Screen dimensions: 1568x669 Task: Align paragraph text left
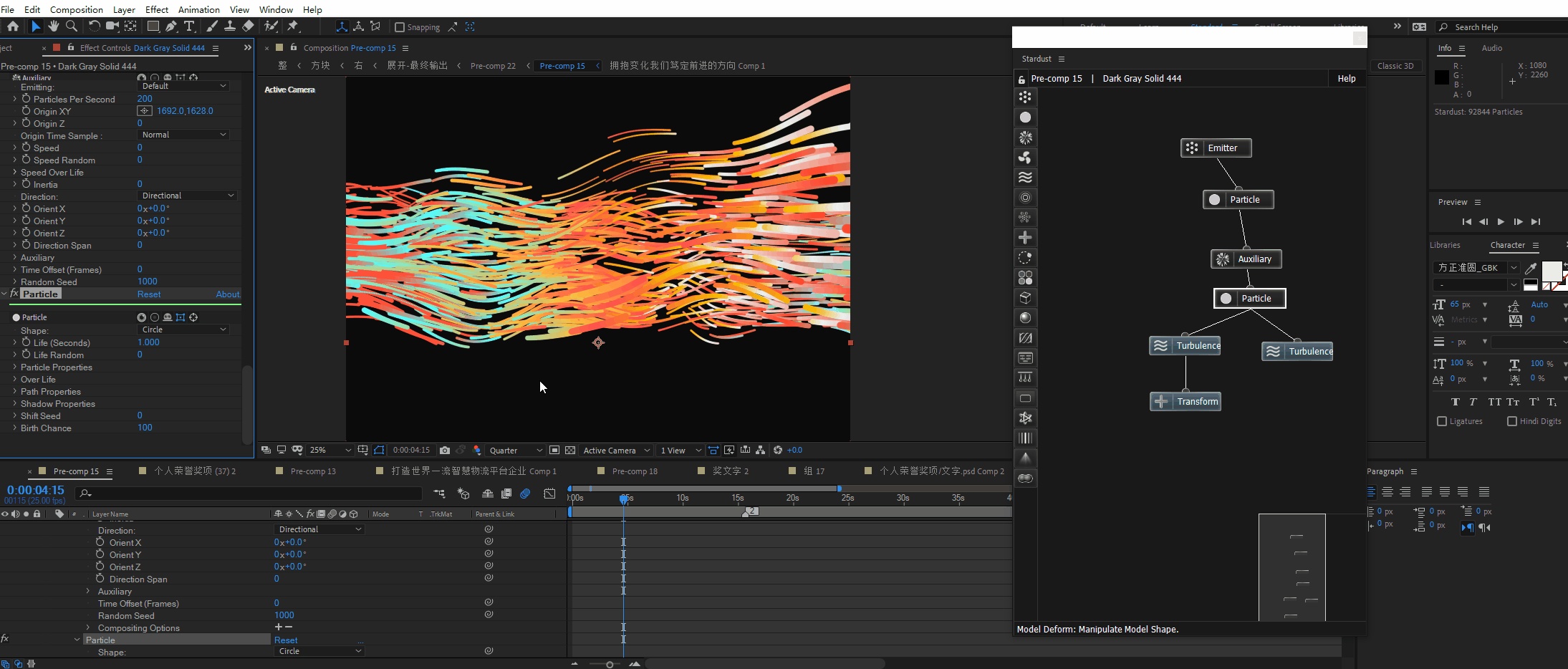click(1371, 491)
